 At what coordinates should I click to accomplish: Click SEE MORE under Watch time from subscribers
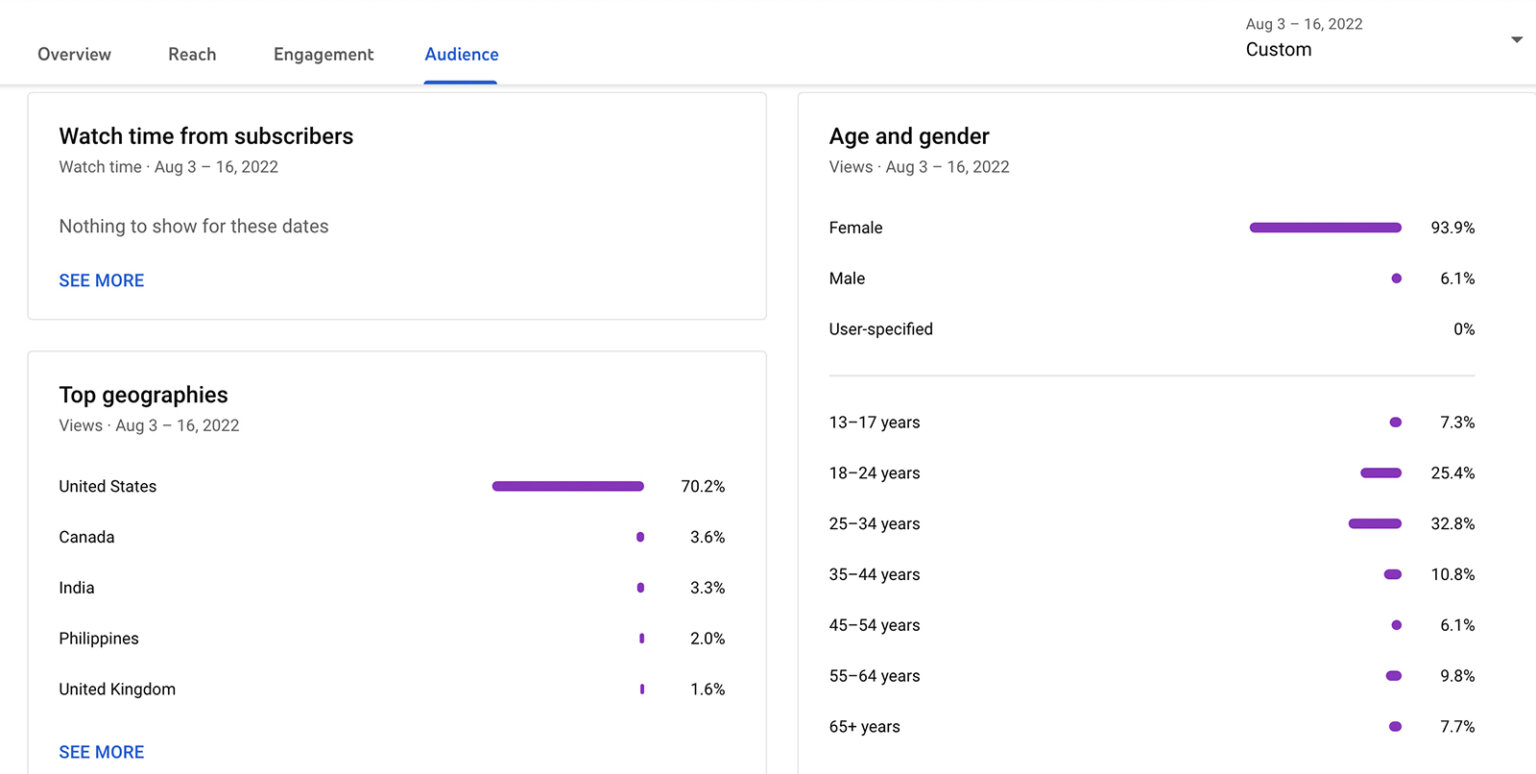click(101, 280)
